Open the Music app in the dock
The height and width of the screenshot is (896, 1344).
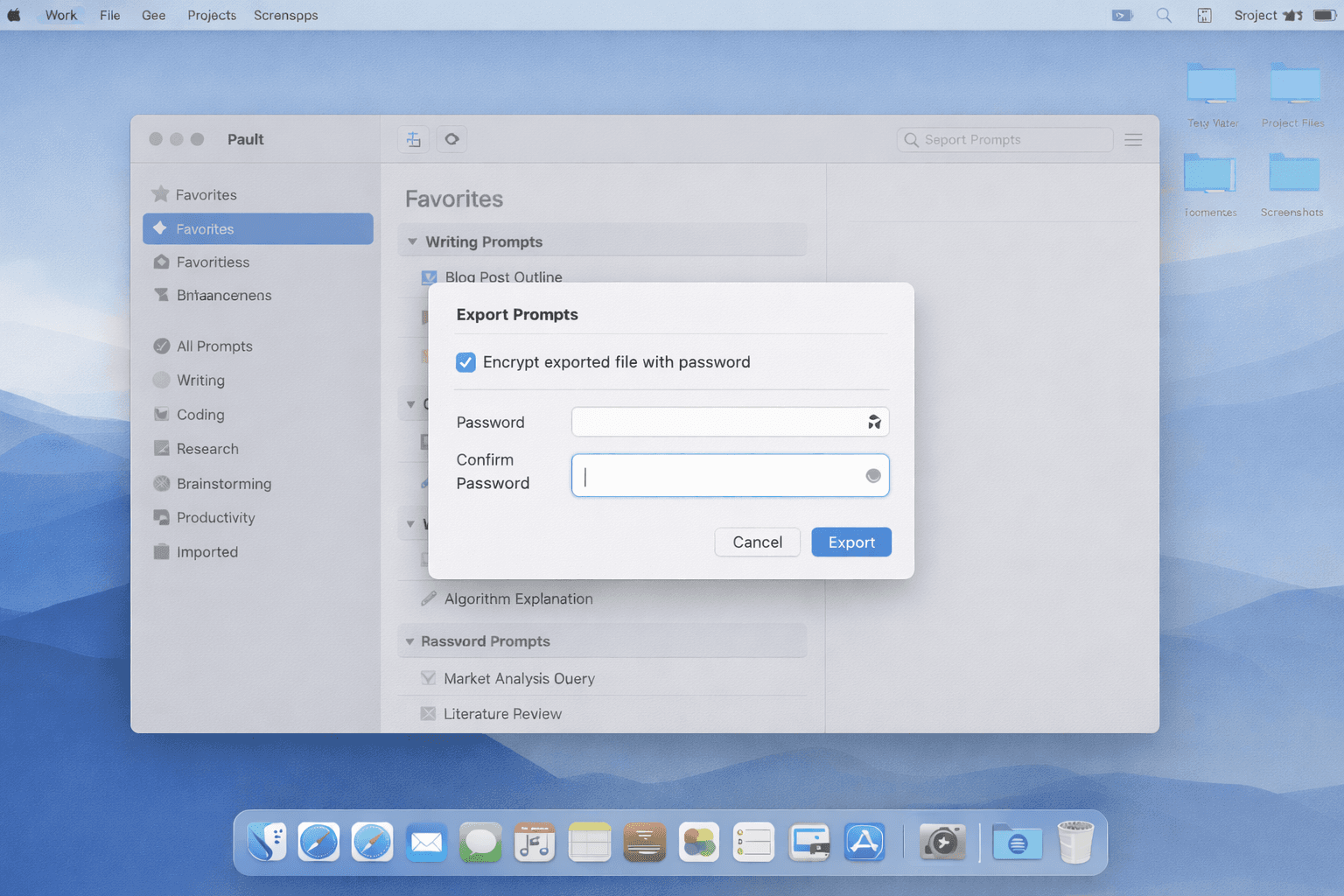(535, 843)
